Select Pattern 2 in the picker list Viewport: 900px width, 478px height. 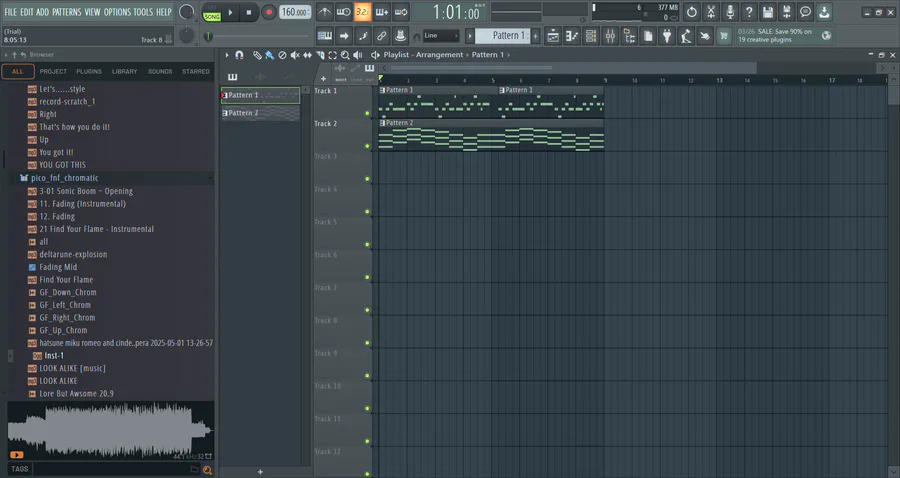coord(261,113)
